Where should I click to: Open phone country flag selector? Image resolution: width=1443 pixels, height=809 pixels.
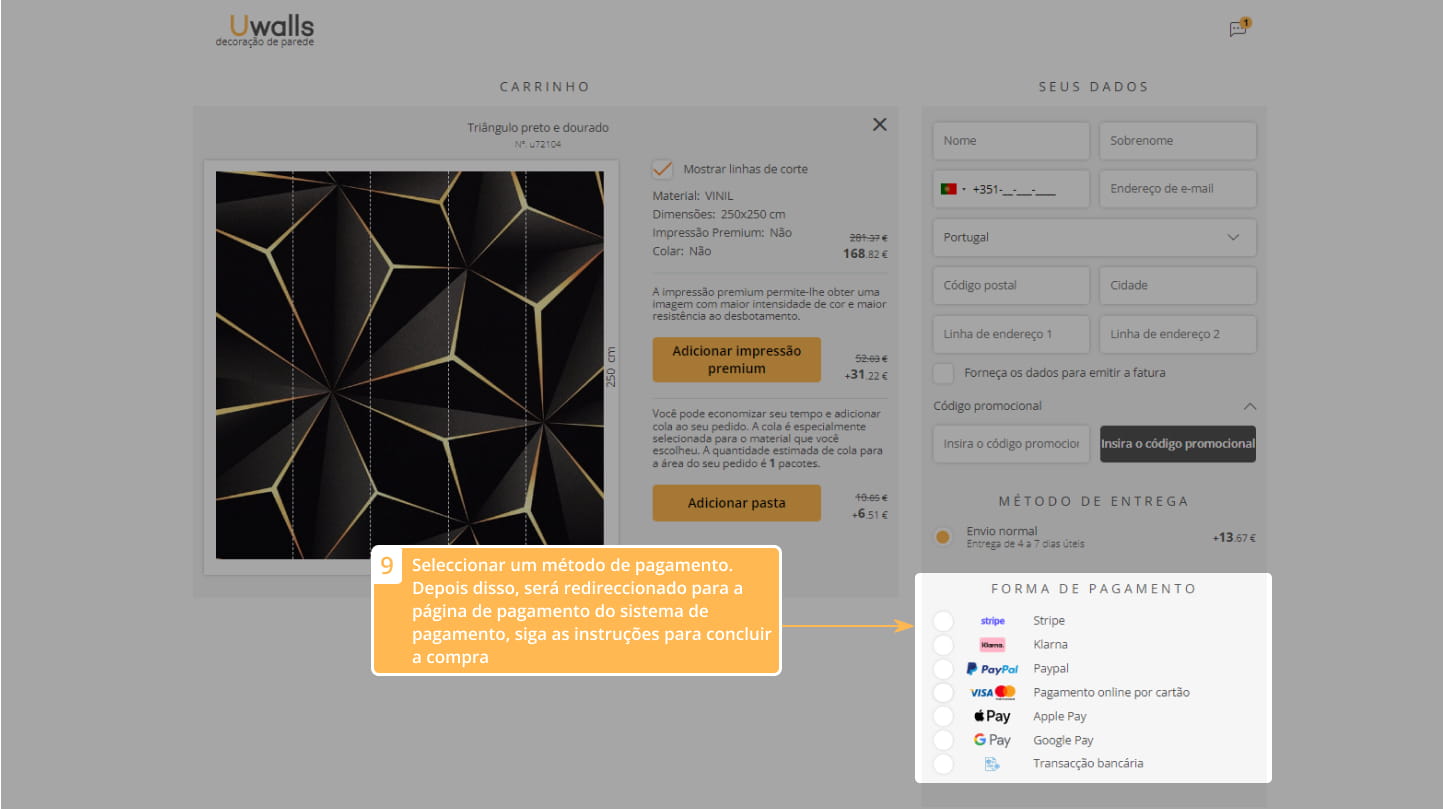[x=951, y=189]
